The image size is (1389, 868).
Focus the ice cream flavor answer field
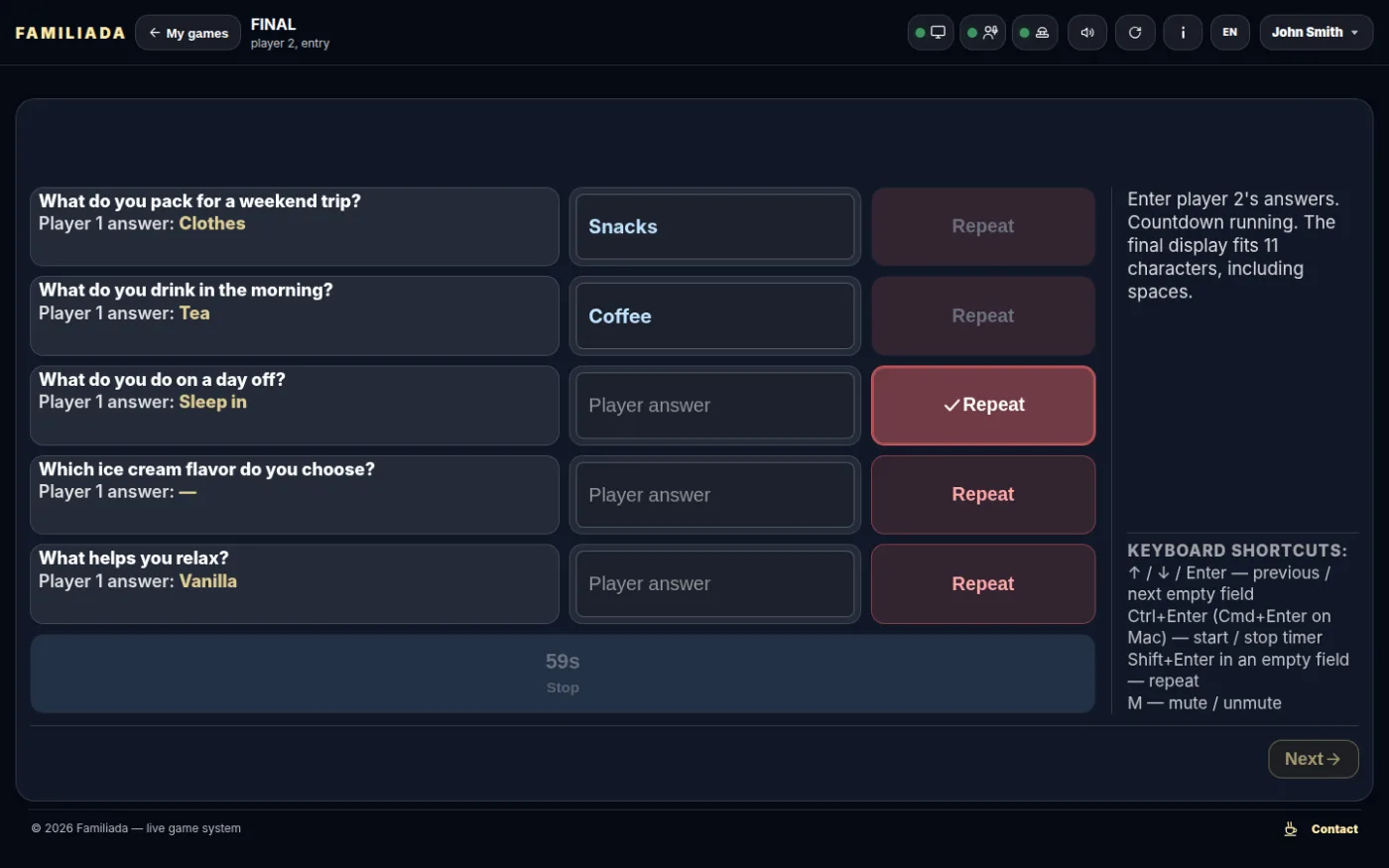(x=715, y=494)
